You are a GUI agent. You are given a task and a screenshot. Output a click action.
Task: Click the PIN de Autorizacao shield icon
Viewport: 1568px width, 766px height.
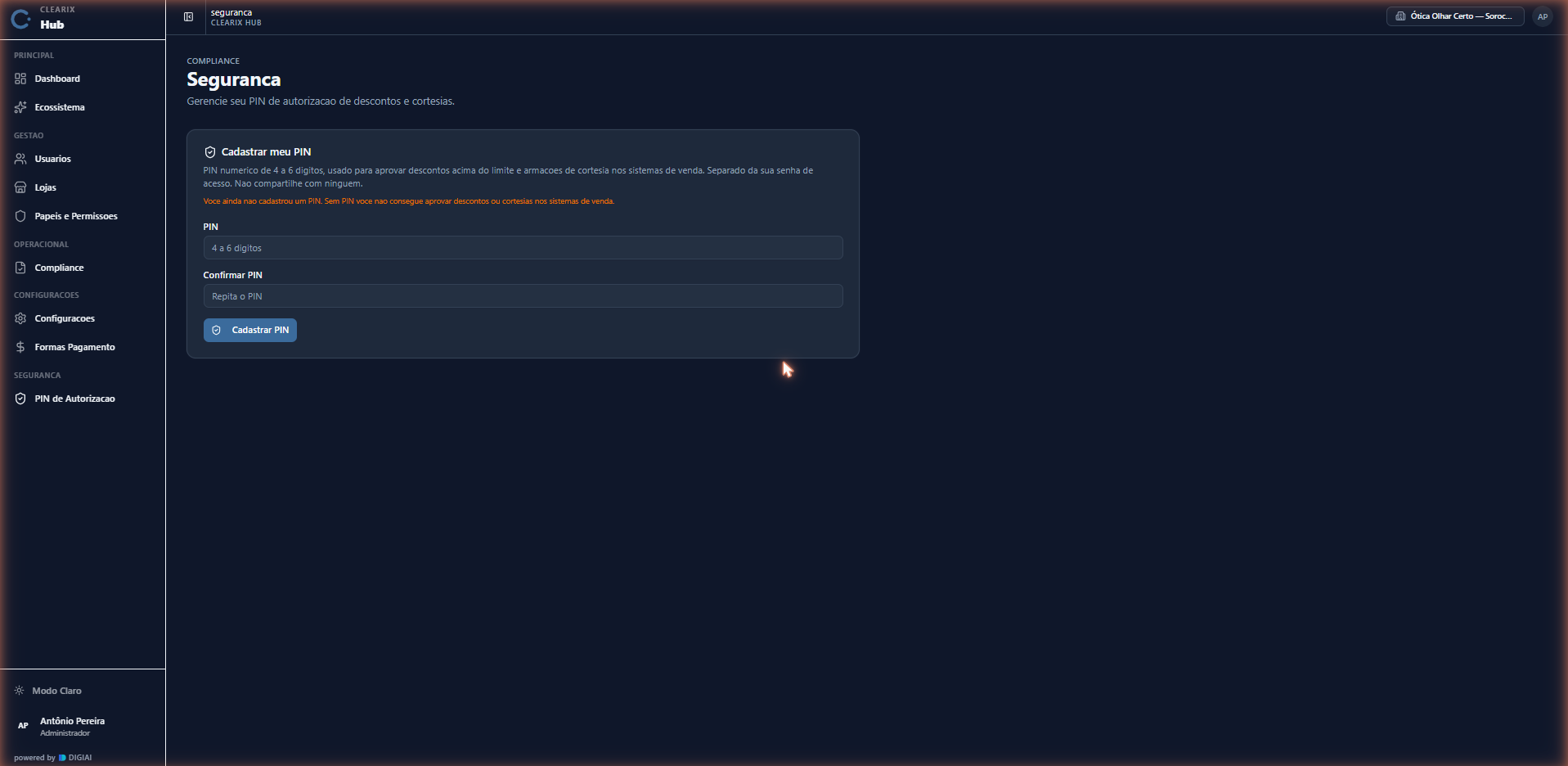click(20, 399)
